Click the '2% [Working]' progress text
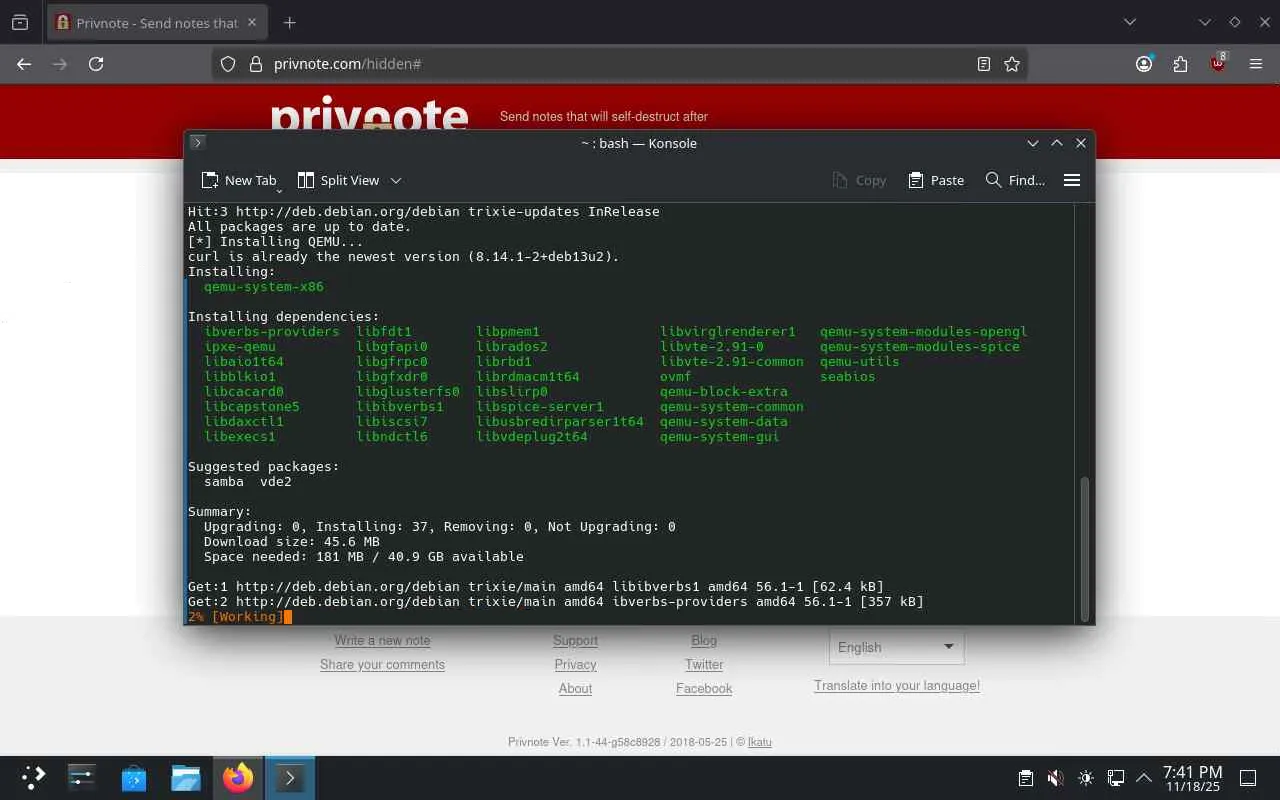1280x800 pixels. tap(236, 617)
